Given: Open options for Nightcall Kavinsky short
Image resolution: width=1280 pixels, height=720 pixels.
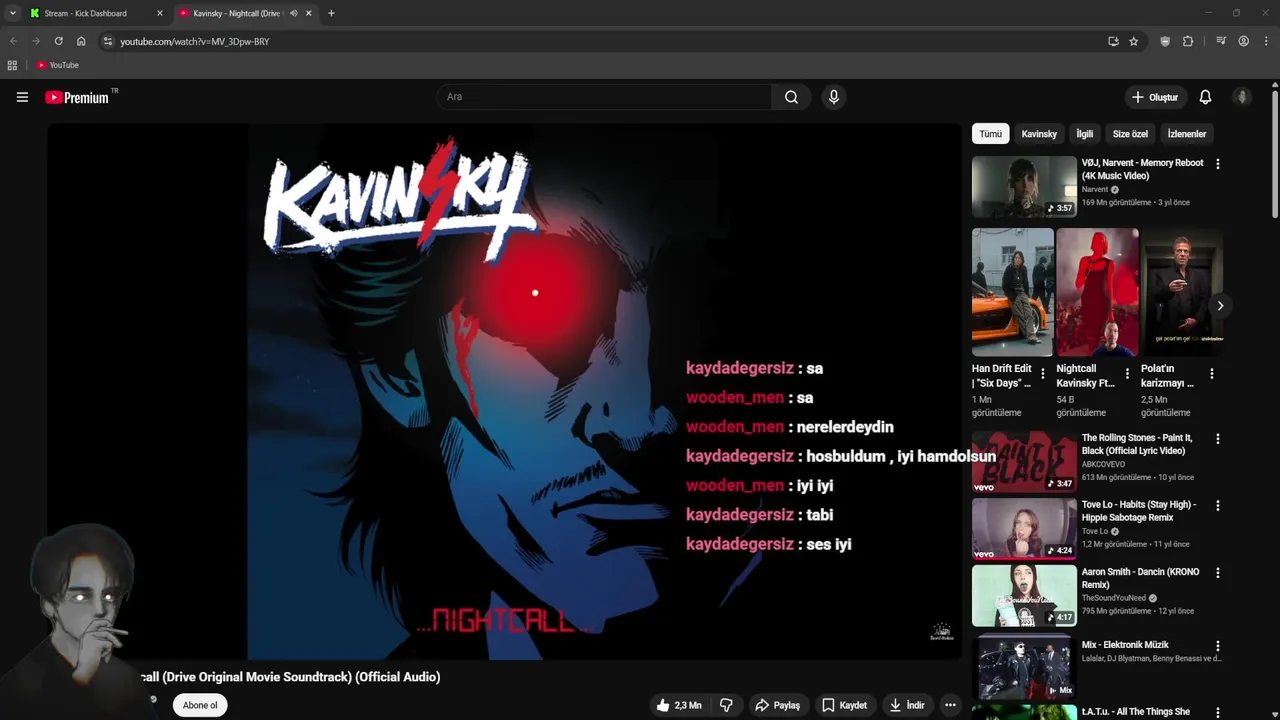Looking at the screenshot, I should (1127, 373).
